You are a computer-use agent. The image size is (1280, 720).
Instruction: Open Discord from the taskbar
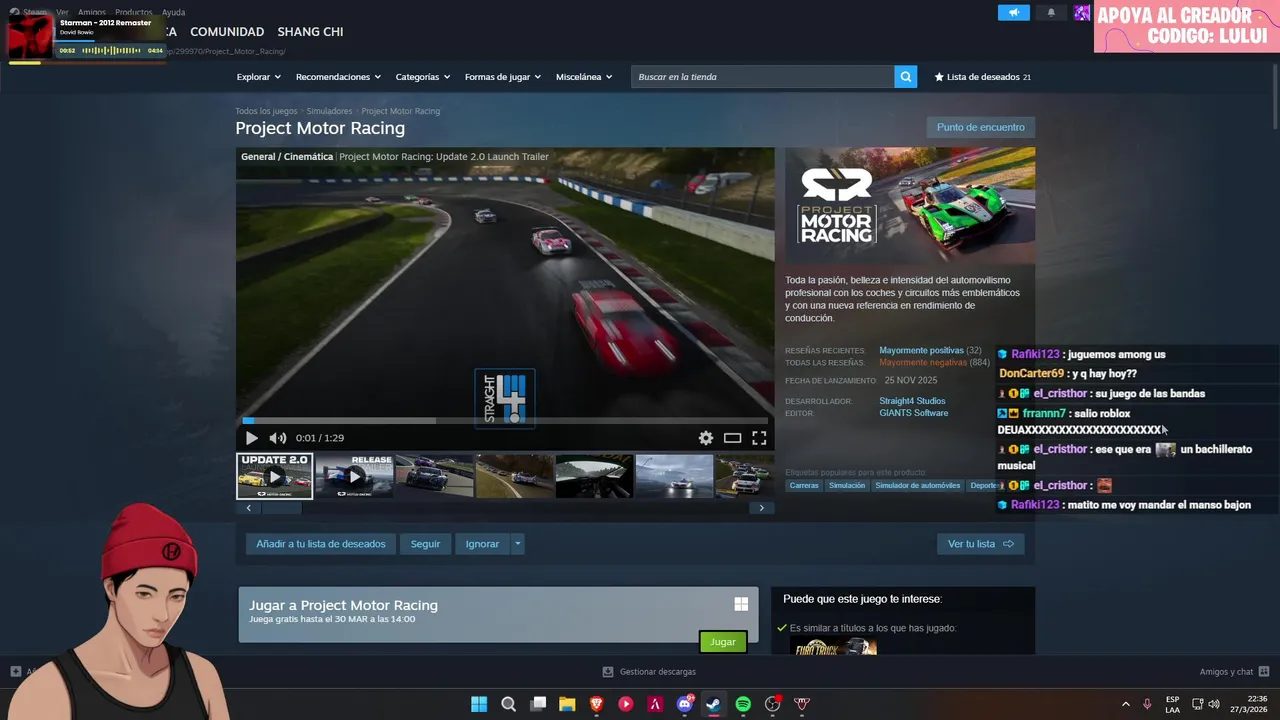(x=685, y=704)
